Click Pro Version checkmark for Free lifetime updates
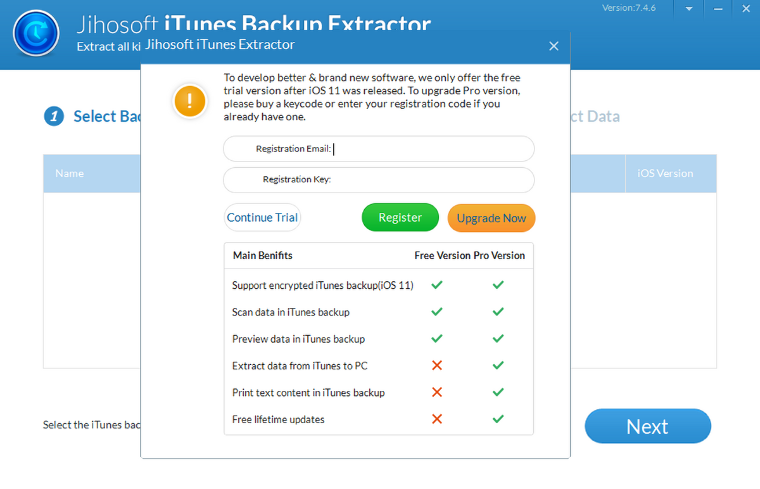This screenshot has height=489, width=760. (498, 419)
